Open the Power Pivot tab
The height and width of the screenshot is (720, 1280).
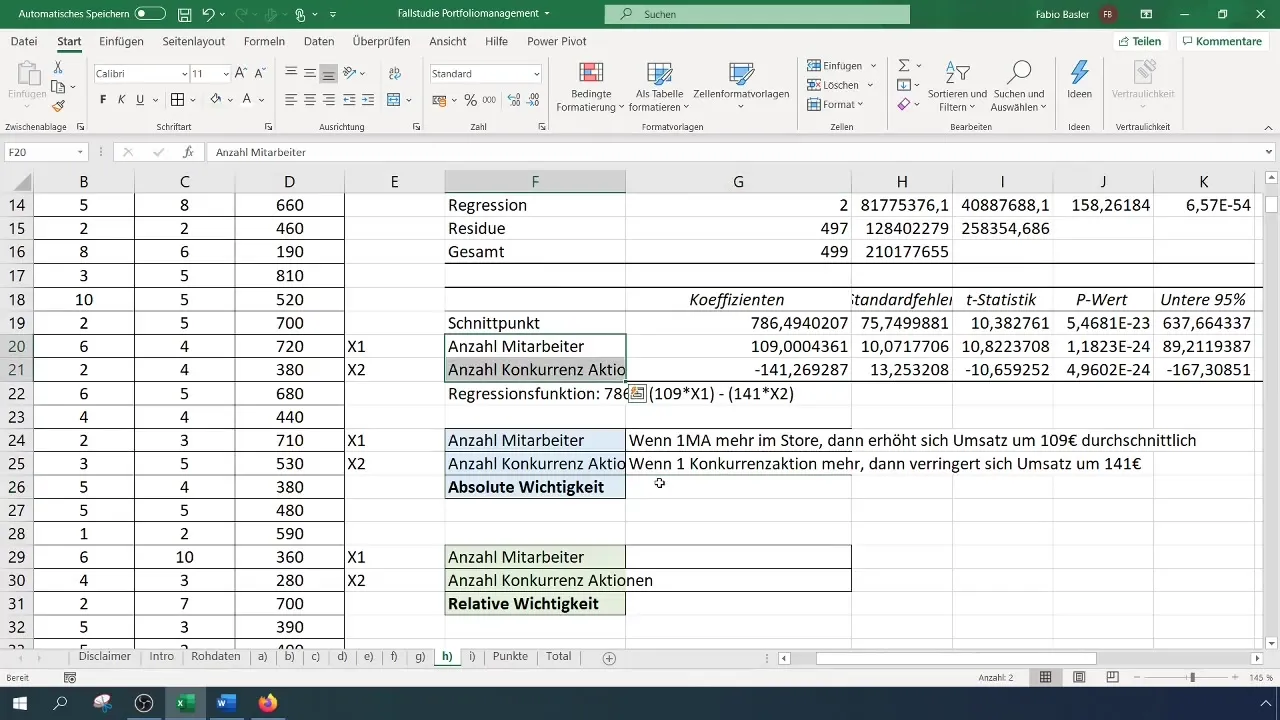pyautogui.click(x=557, y=41)
